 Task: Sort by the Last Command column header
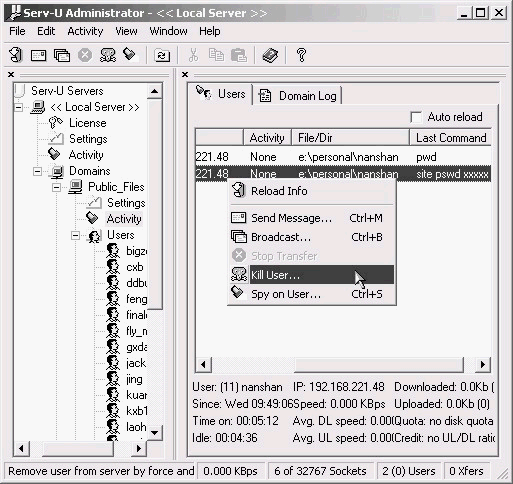pyautogui.click(x=450, y=138)
